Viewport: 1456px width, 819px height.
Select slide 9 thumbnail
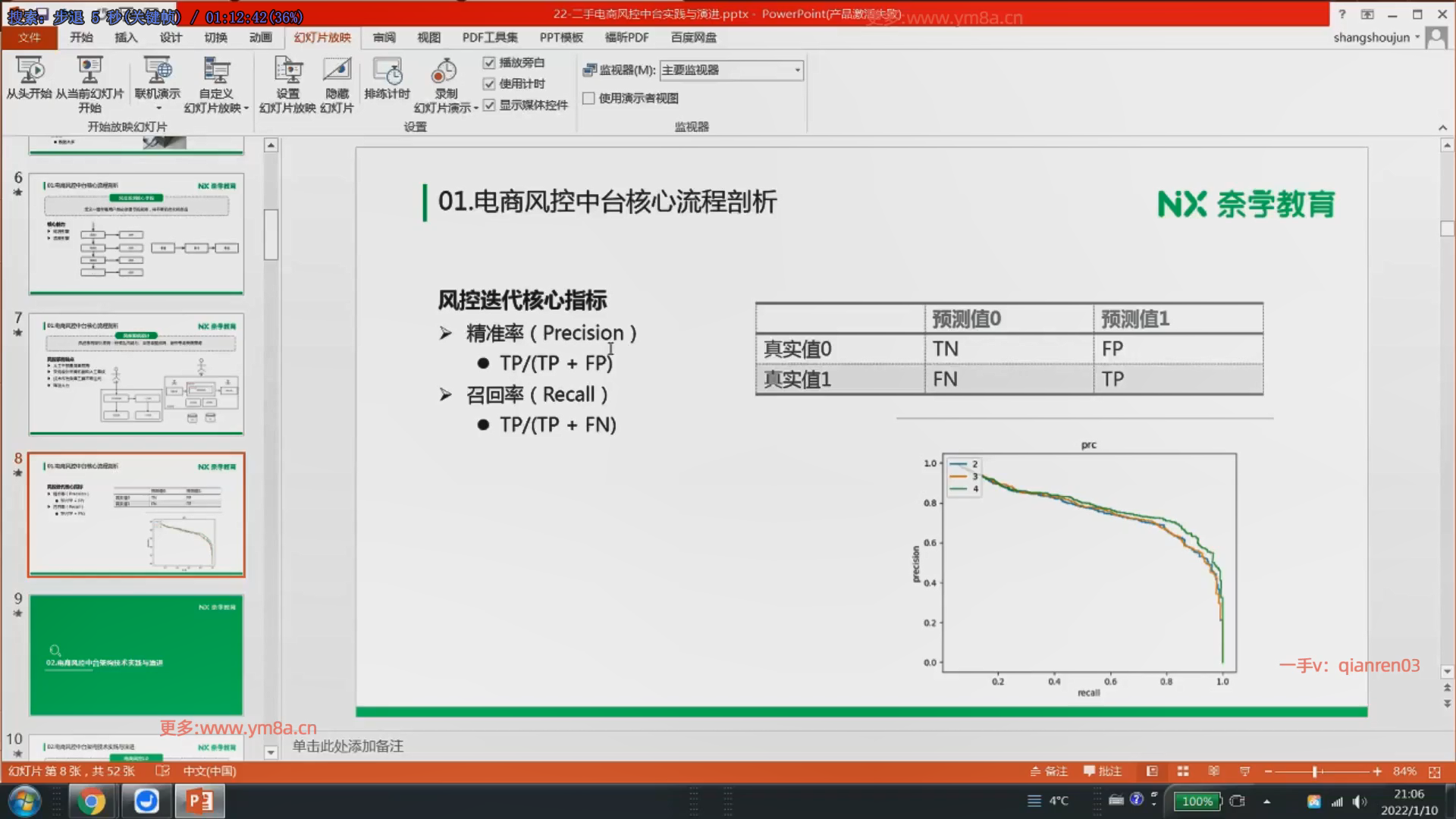click(136, 655)
